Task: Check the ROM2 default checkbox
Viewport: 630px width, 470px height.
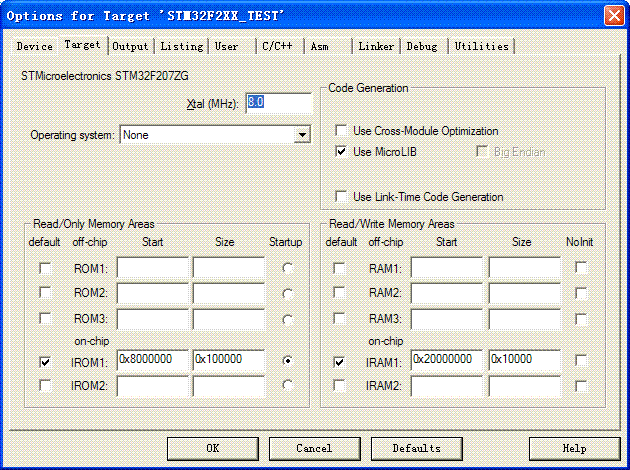Action: tap(45, 292)
